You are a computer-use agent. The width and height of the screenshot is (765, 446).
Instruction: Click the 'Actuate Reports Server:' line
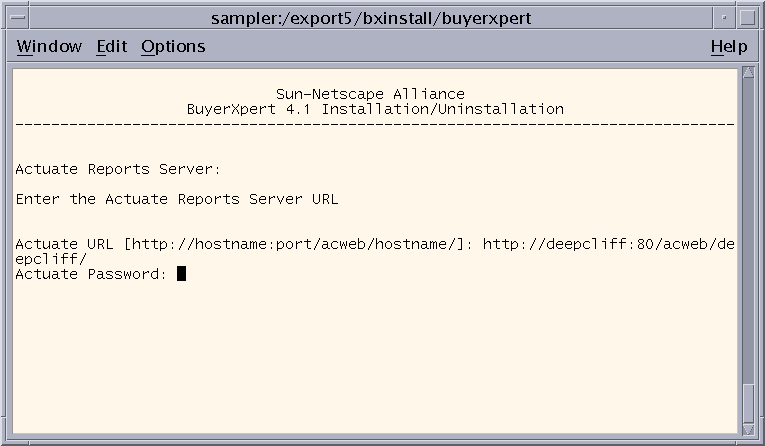click(118, 169)
